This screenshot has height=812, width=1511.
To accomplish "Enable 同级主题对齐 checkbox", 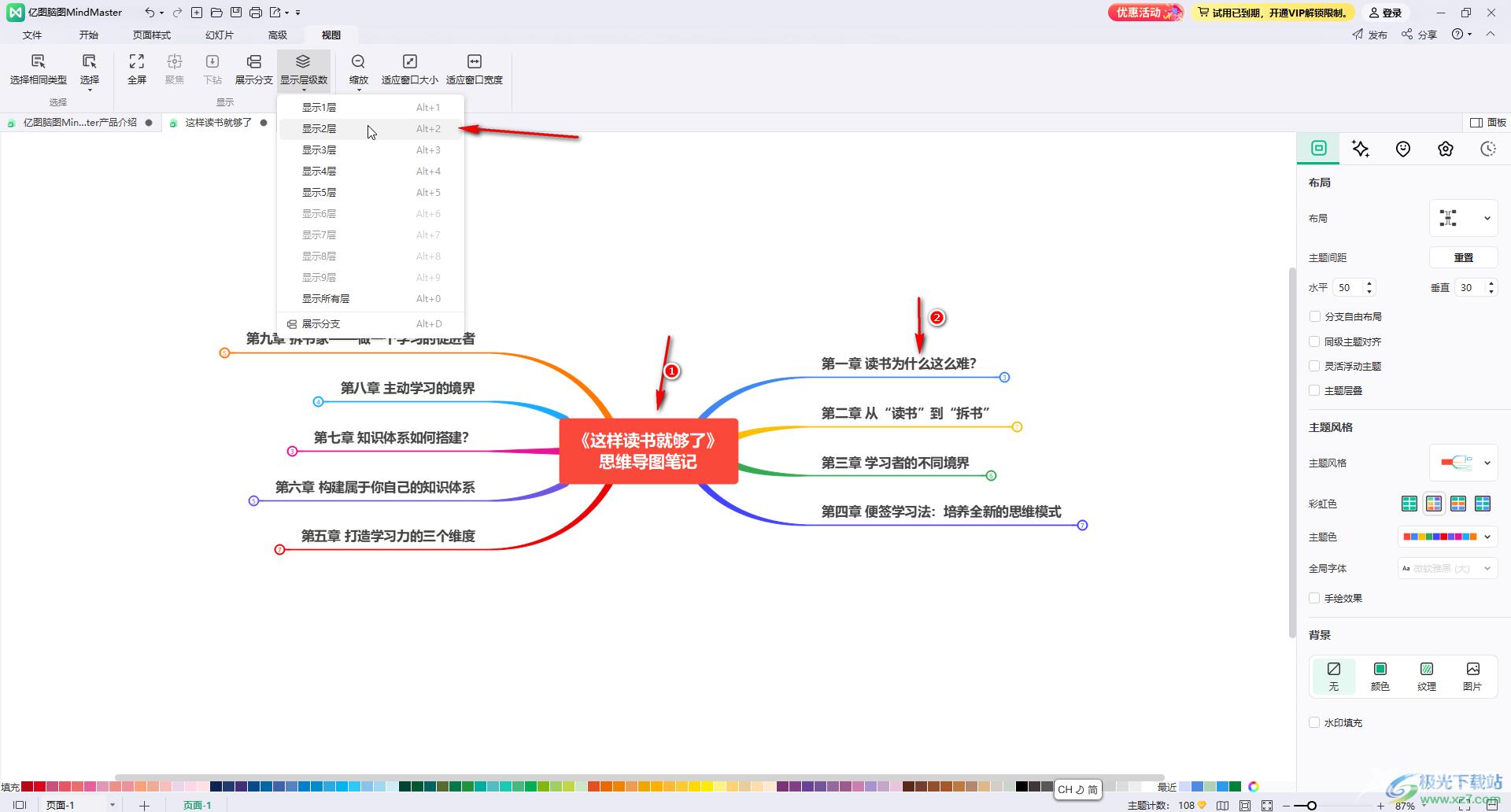I will pyautogui.click(x=1314, y=341).
